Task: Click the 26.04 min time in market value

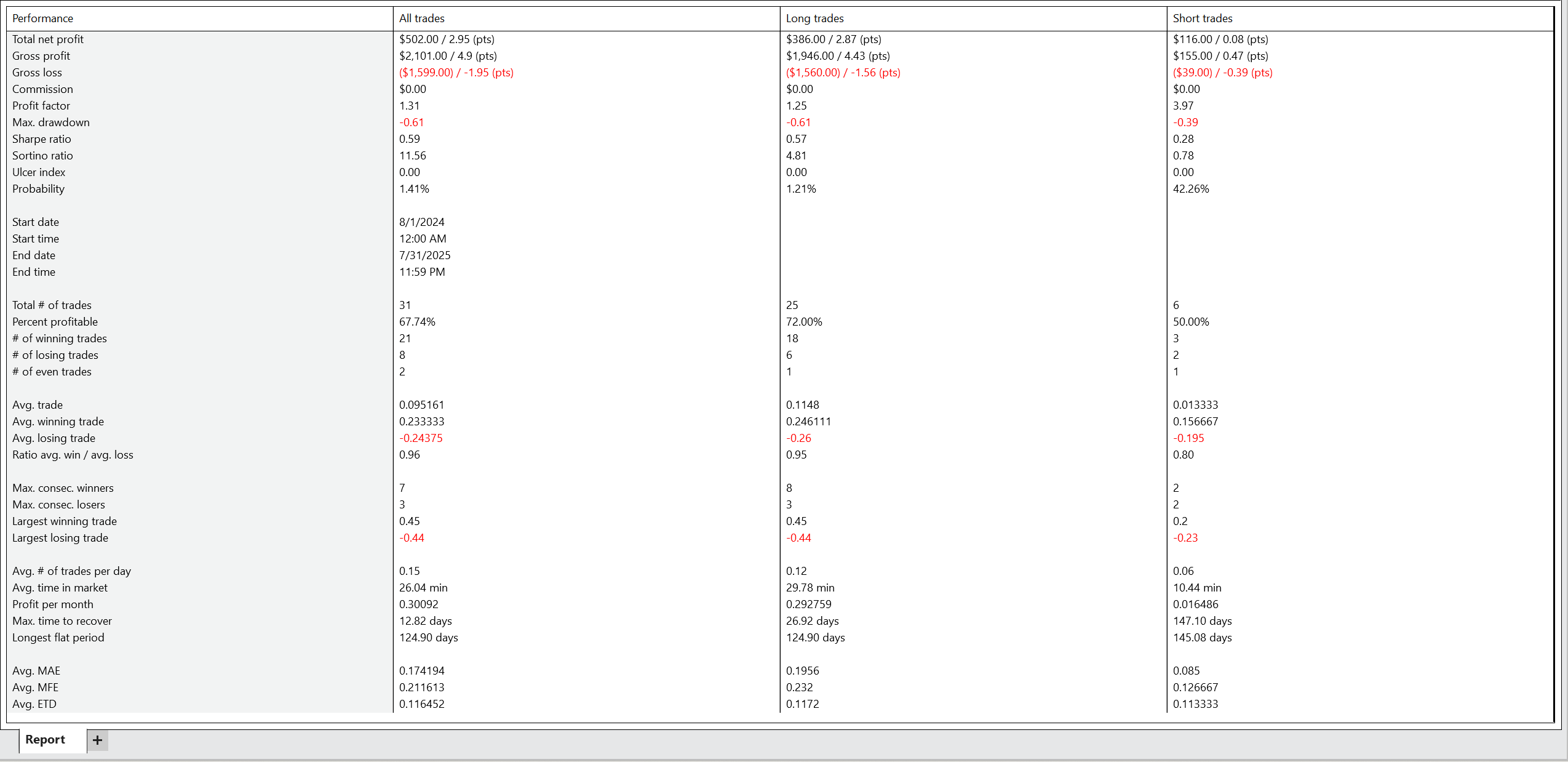Action: click(423, 588)
